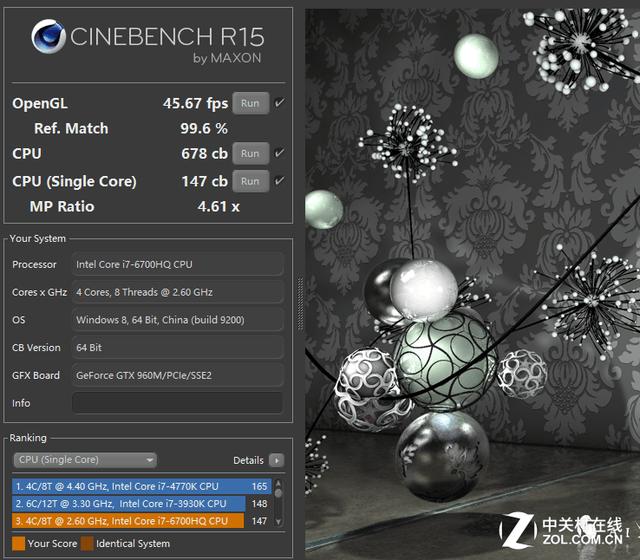This screenshot has height=560, width=640.
Task: Click the 678 cb CPU score
Action: 204,153
